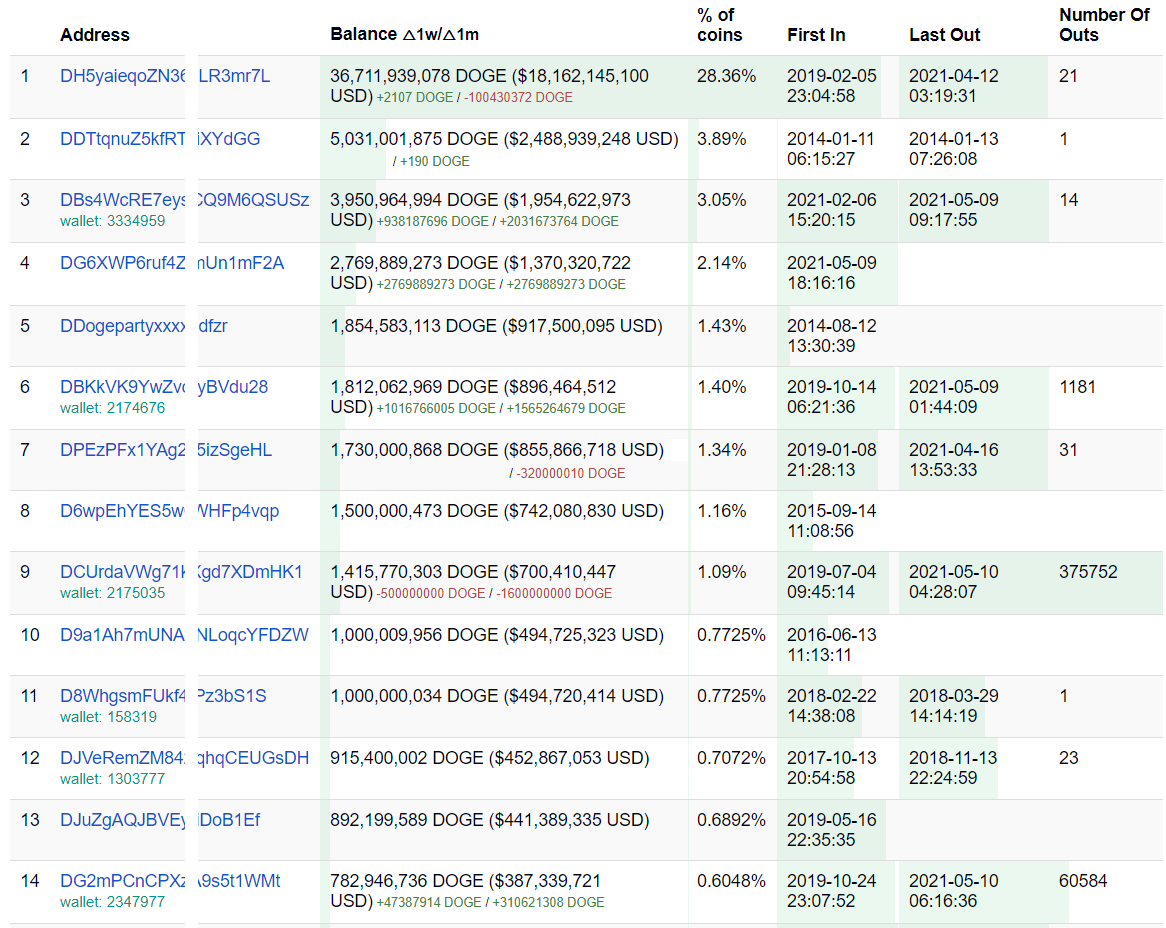Select balance 915,400,002 DOGE text
This screenshot has height=928, width=1166.
pos(407,758)
